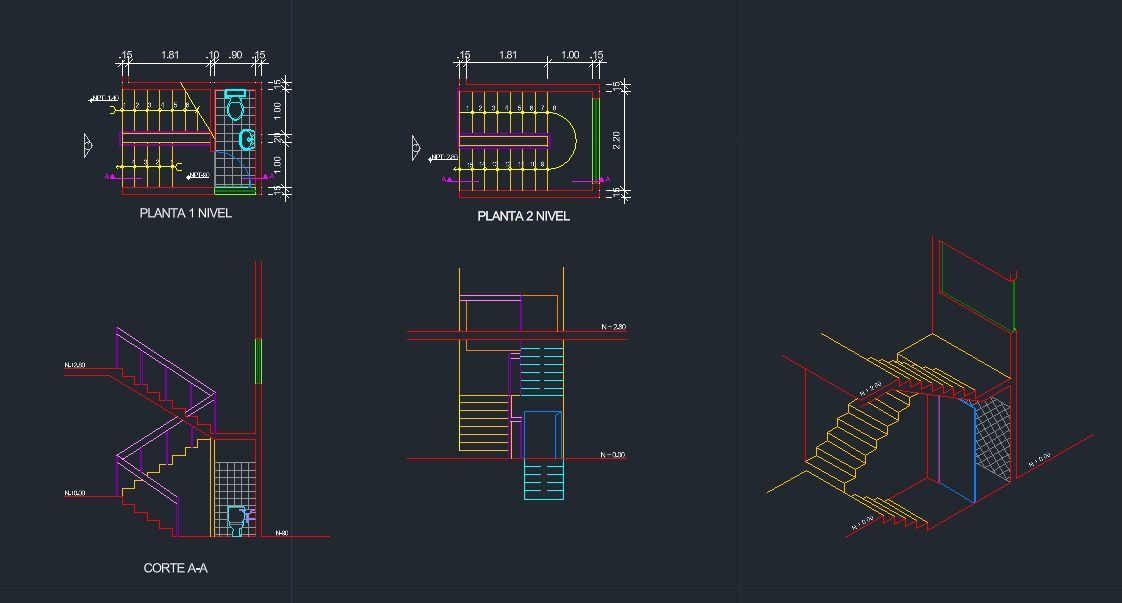Select the N - 2.80 label in front elevation
Screen dimensions: 1122x603
pos(613,327)
